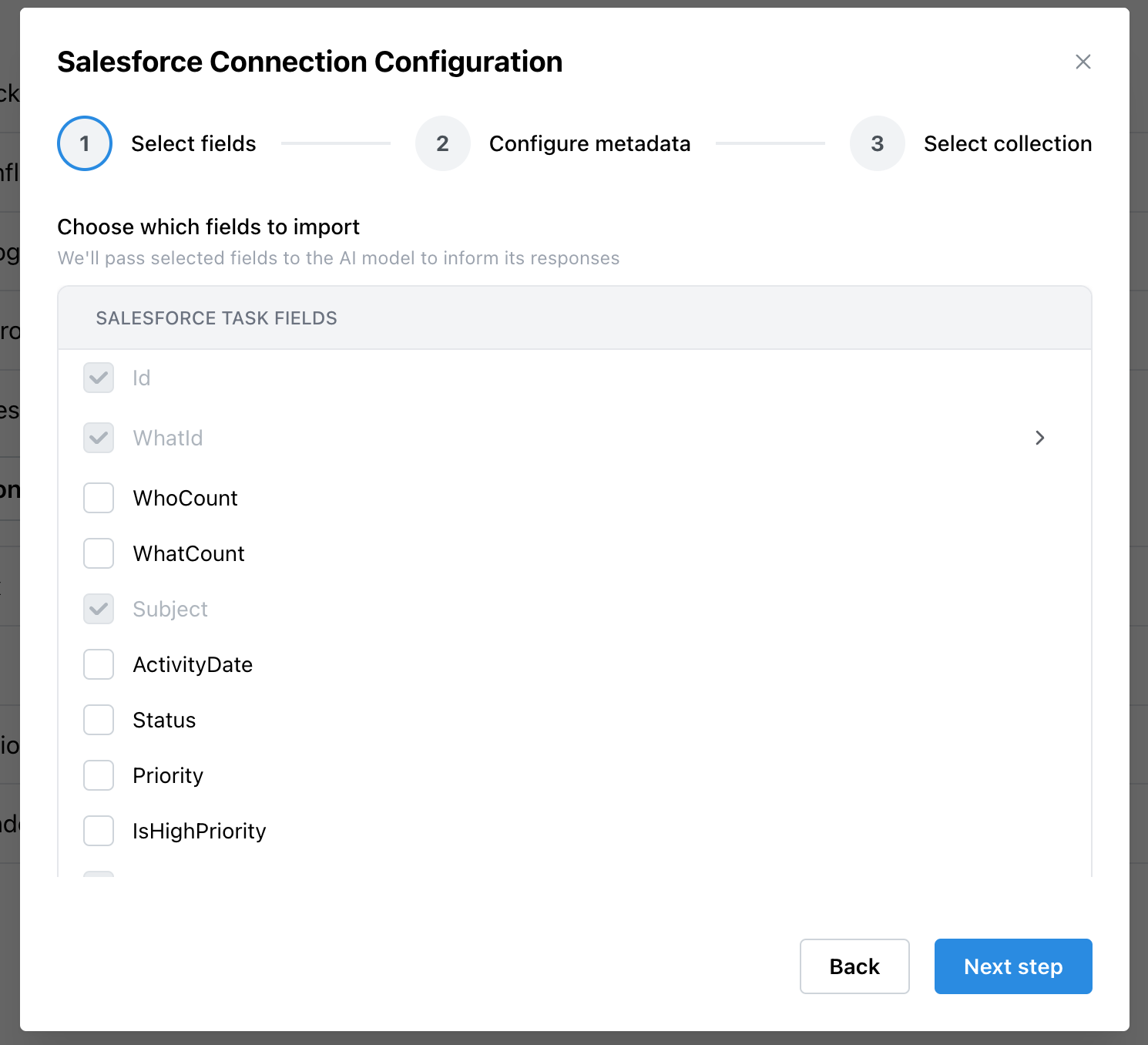This screenshot has width=1148, height=1045.
Task: Click the Salesforce Task Fields header
Action: (x=217, y=318)
